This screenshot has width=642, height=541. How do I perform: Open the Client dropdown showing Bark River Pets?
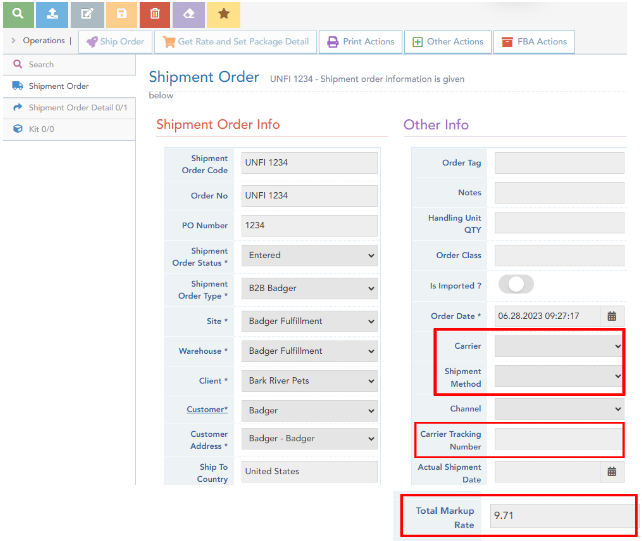pyautogui.click(x=310, y=381)
